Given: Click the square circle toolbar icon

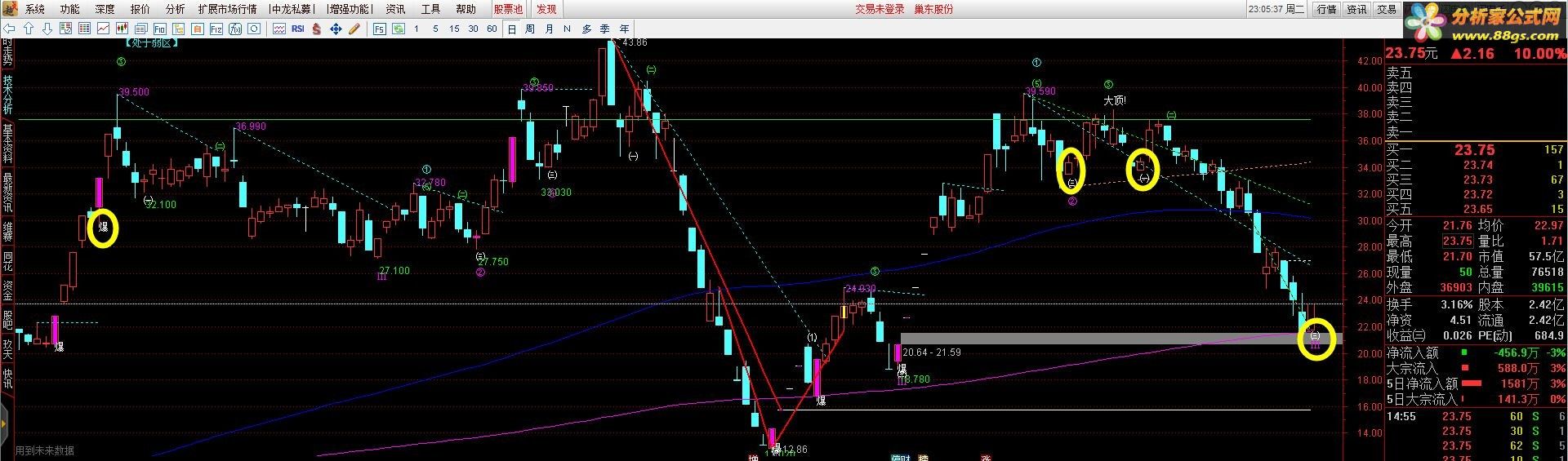Looking at the screenshot, I should tap(254, 29).
